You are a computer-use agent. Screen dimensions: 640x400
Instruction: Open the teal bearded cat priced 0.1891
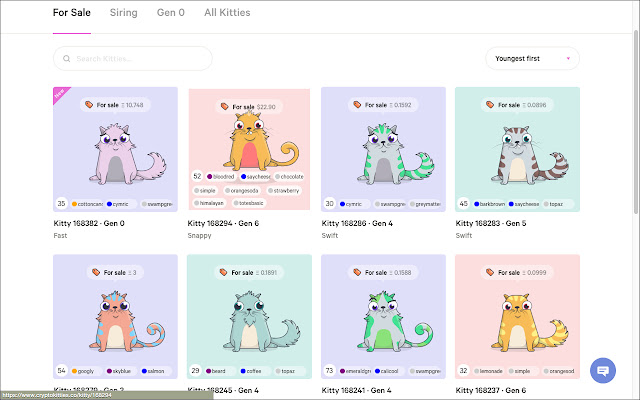pyautogui.click(x=249, y=316)
